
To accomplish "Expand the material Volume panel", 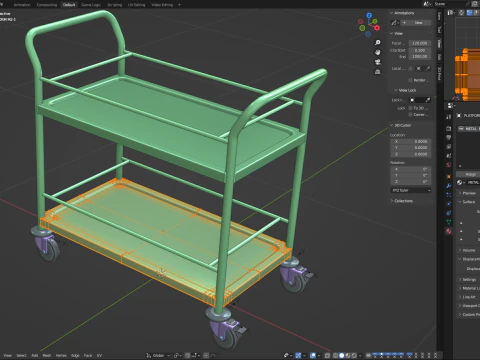I will tap(467, 250).
